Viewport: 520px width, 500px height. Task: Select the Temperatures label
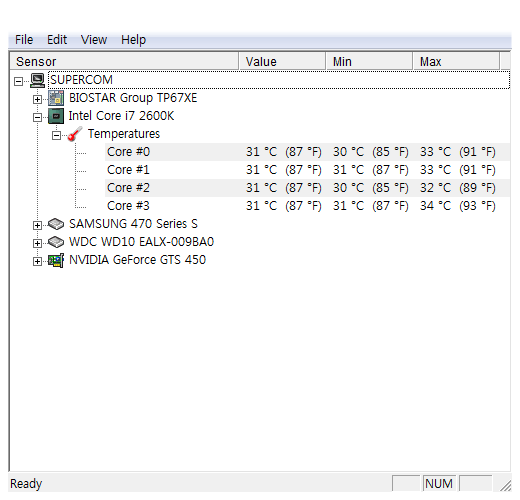[x=124, y=134]
